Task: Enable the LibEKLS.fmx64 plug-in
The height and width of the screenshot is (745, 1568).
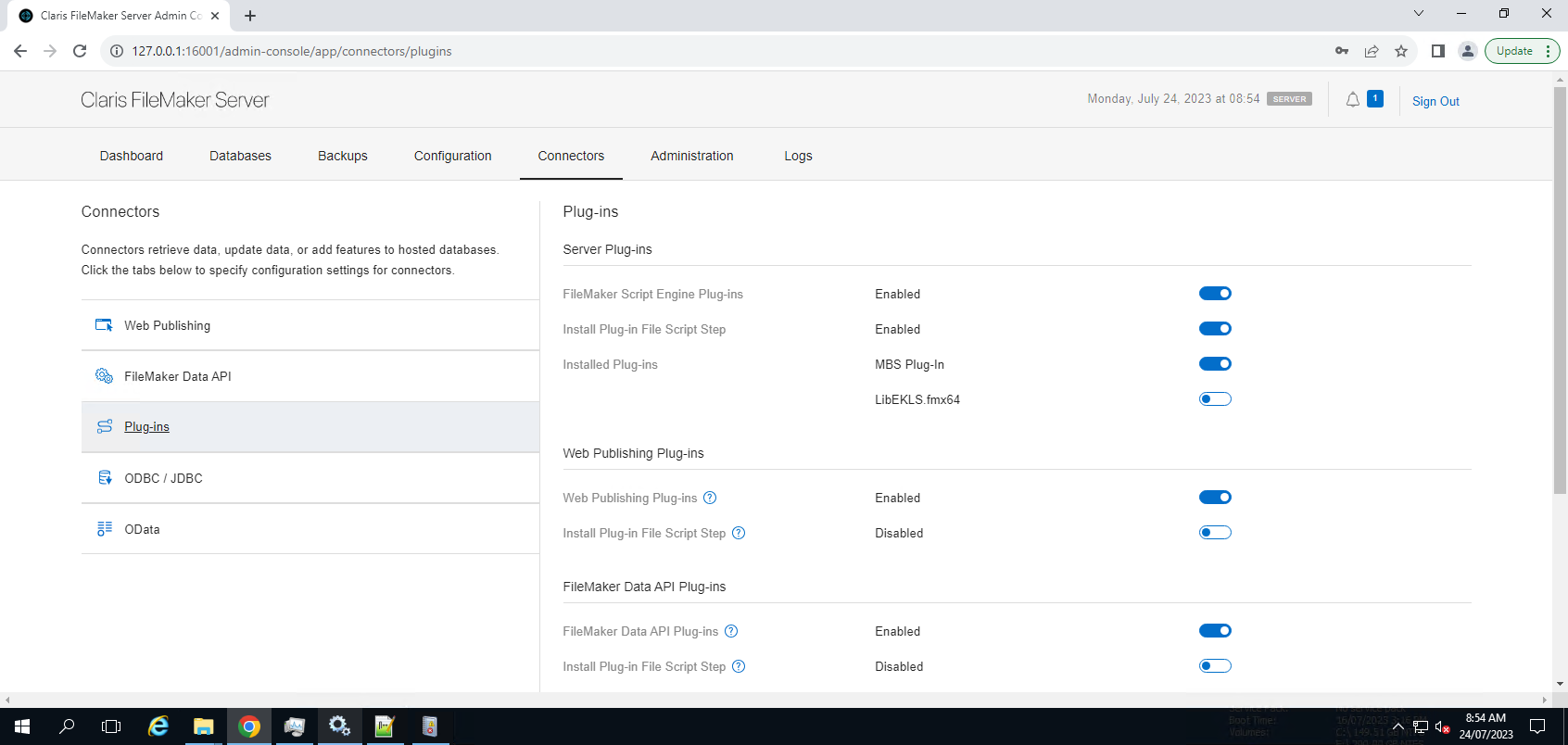Action: click(1215, 399)
